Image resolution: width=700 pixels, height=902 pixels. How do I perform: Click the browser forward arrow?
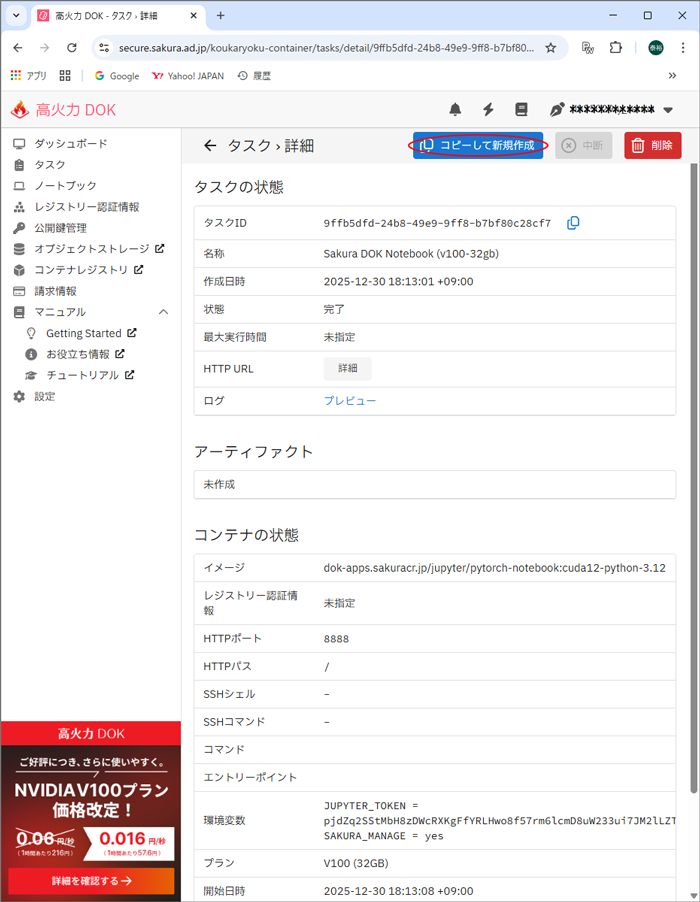tap(44, 48)
